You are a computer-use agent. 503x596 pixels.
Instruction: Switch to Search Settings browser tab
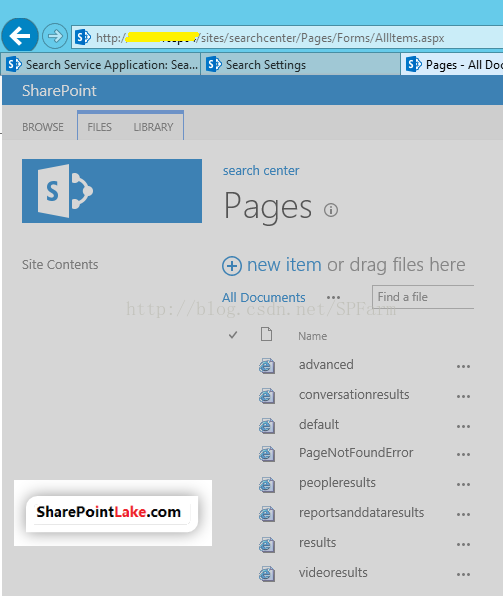(x=300, y=65)
